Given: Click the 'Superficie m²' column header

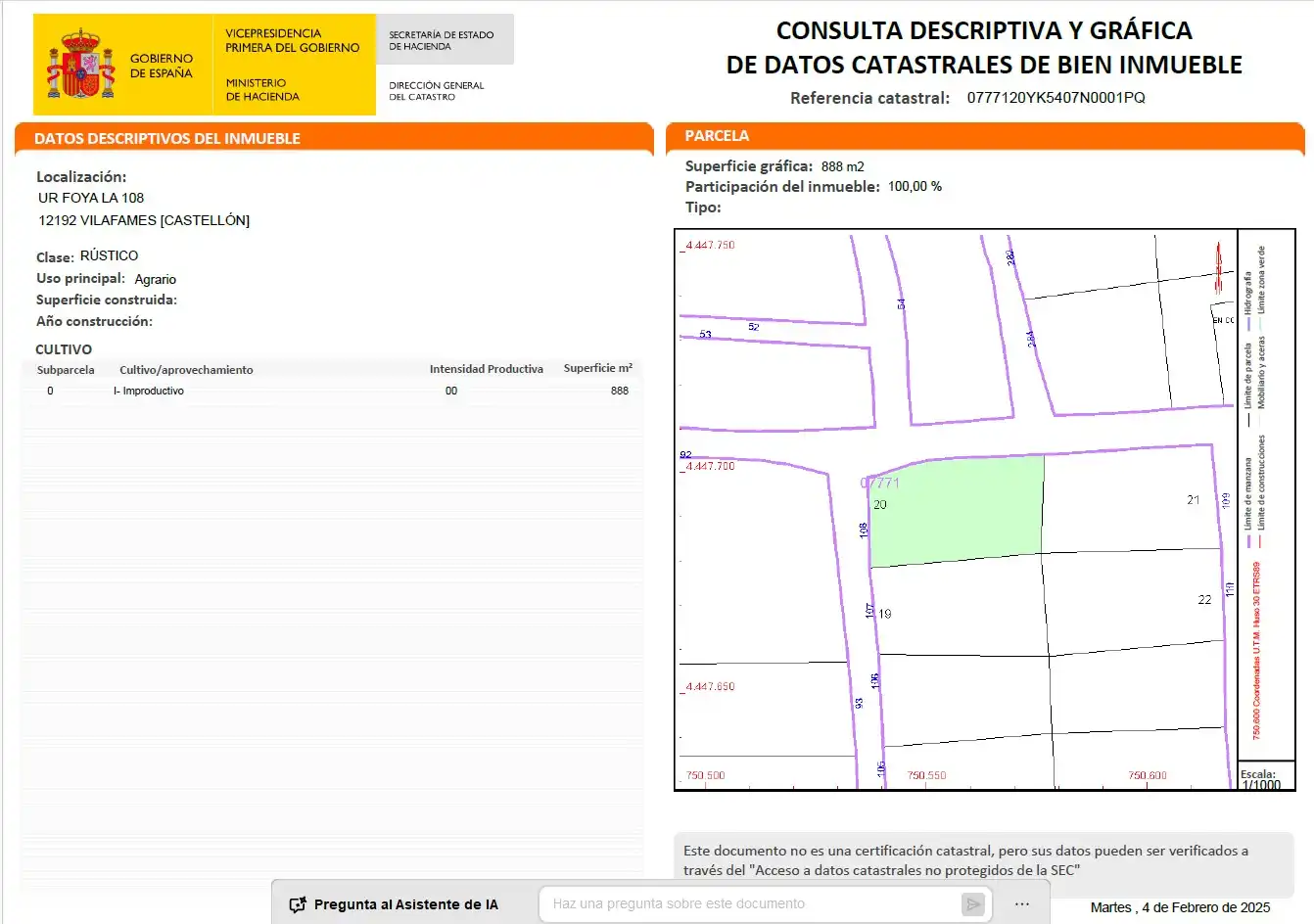Looking at the screenshot, I should click(x=598, y=368).
